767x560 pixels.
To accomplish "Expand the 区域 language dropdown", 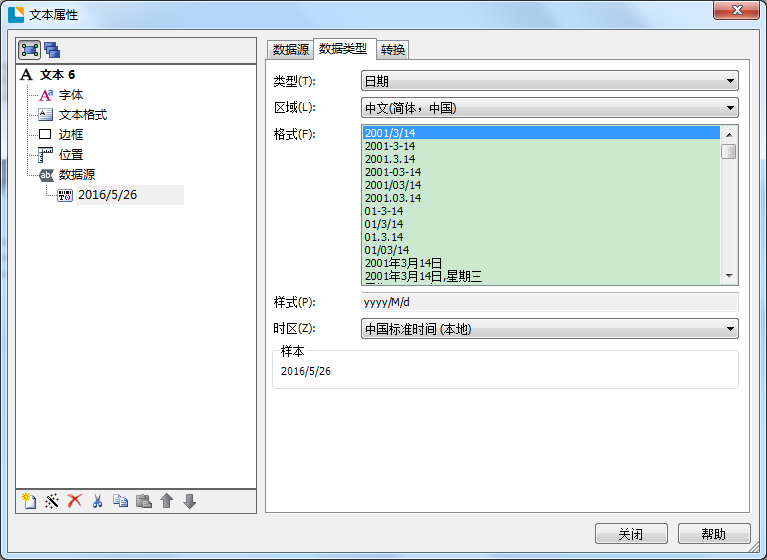I will point(549,108).
